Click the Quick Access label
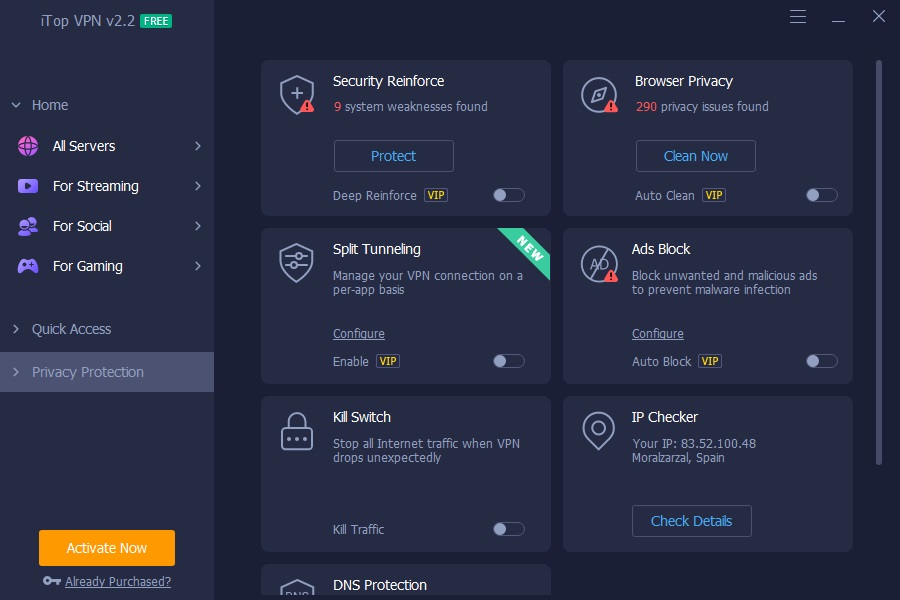900x600 pixels. click(x=71, y=329)
